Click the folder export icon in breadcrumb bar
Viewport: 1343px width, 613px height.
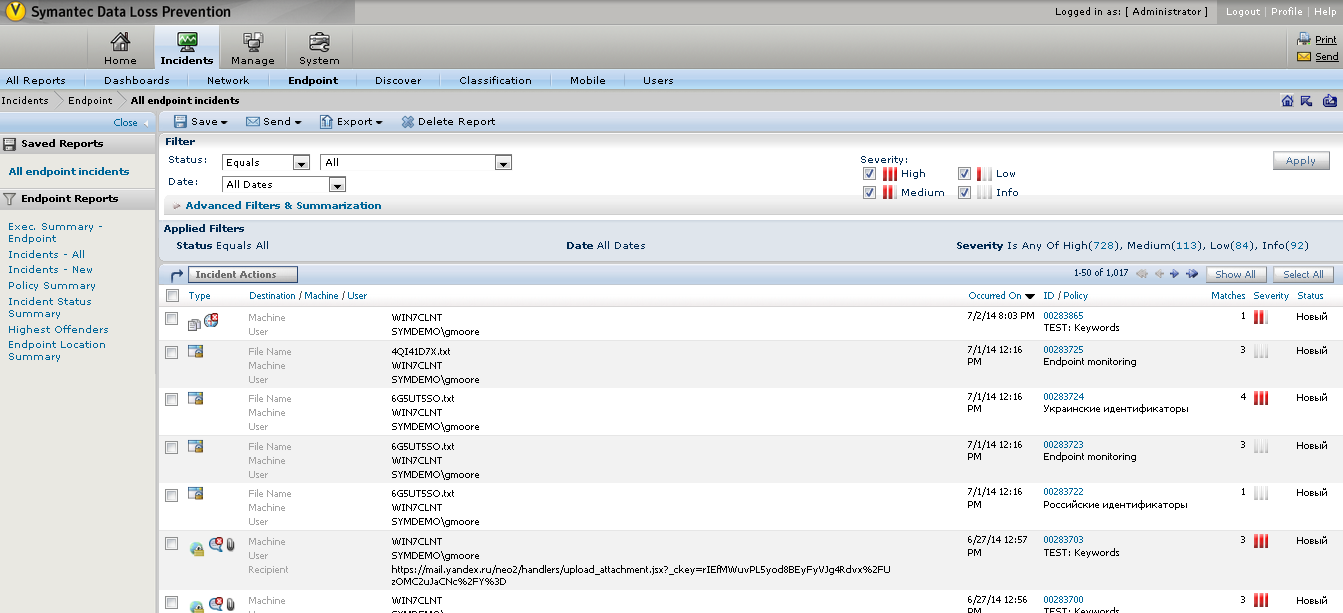[1330, 100]
